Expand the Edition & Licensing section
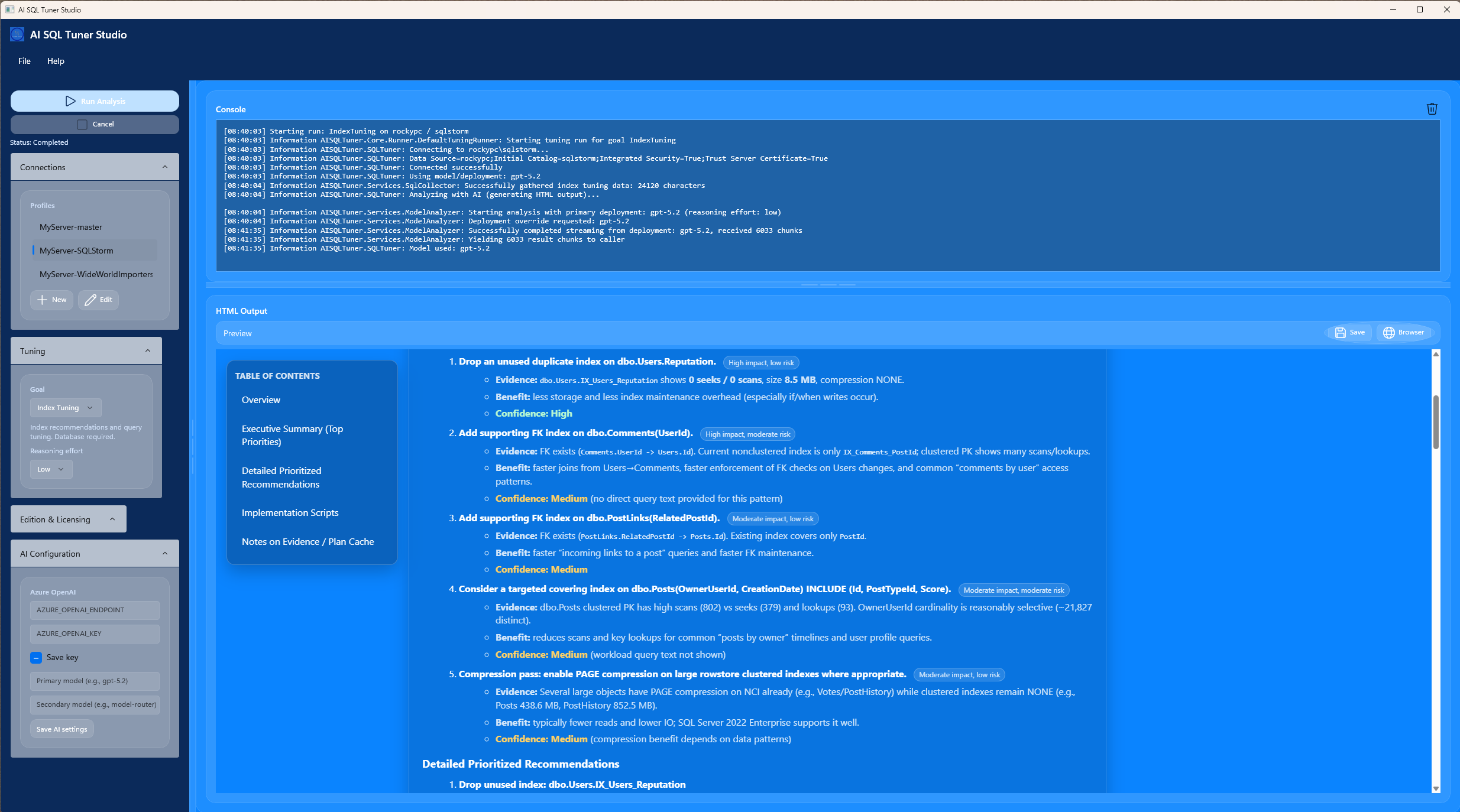 point(68,519)
